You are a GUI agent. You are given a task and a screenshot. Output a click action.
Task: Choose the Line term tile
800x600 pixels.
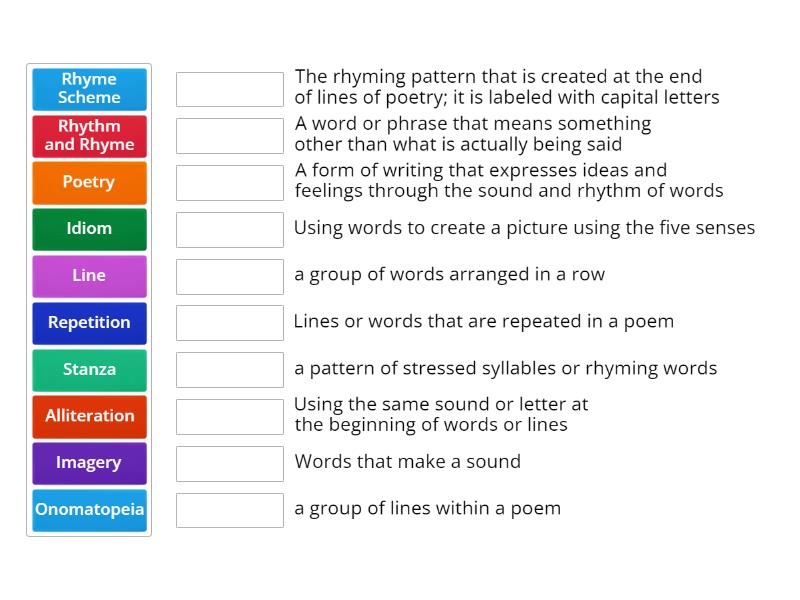coord(89,276)
